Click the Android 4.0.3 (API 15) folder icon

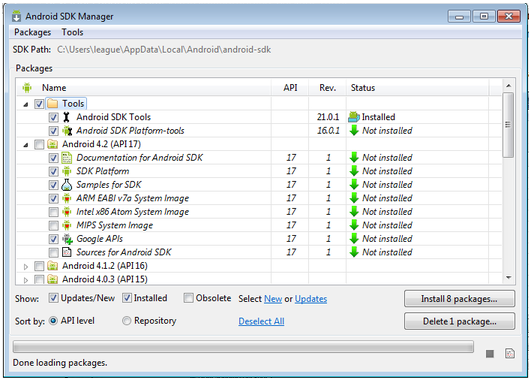[x=52, y=279]
